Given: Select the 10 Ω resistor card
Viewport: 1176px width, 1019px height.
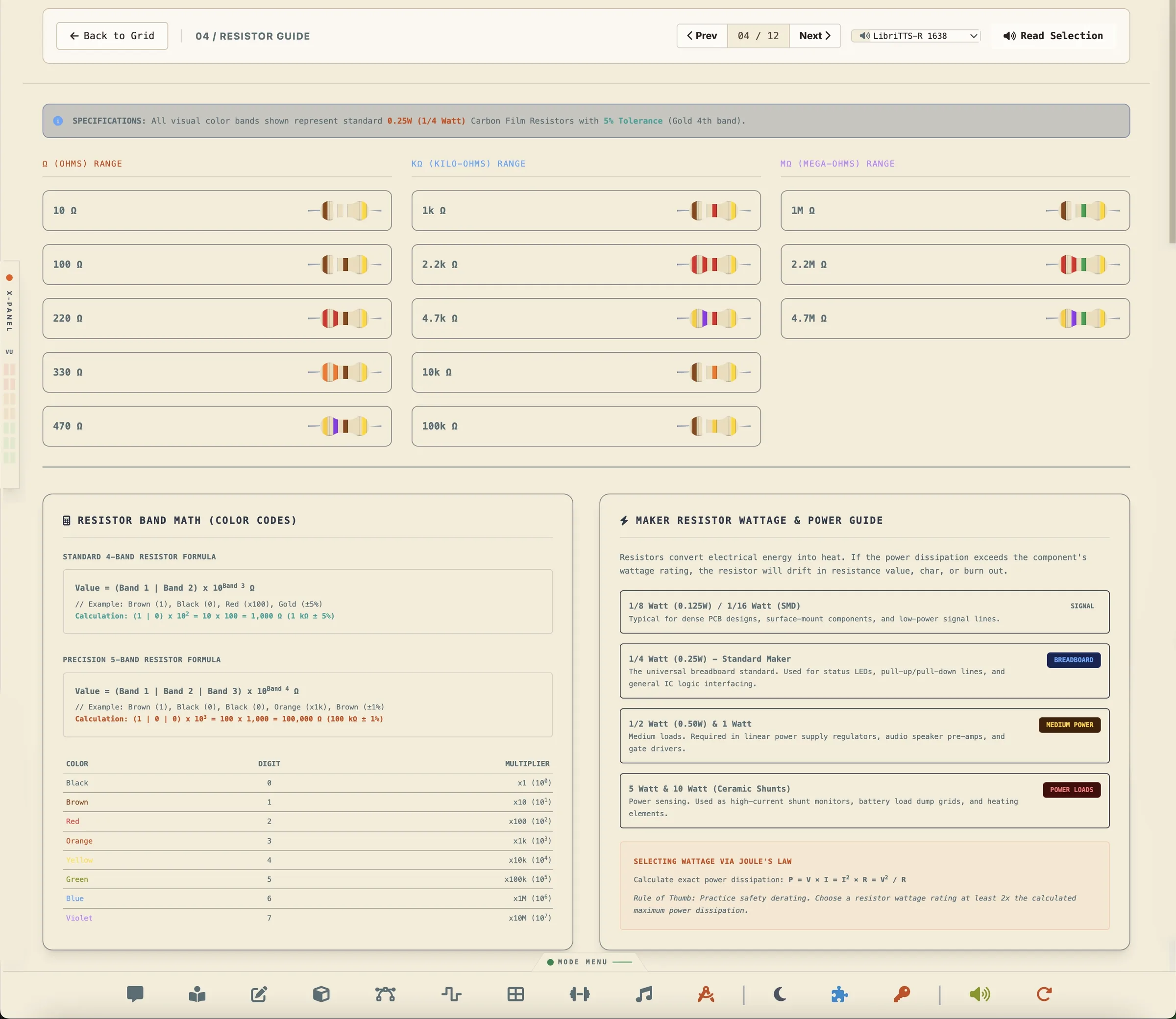Looking at the screenshot, I should pos(217,210).
